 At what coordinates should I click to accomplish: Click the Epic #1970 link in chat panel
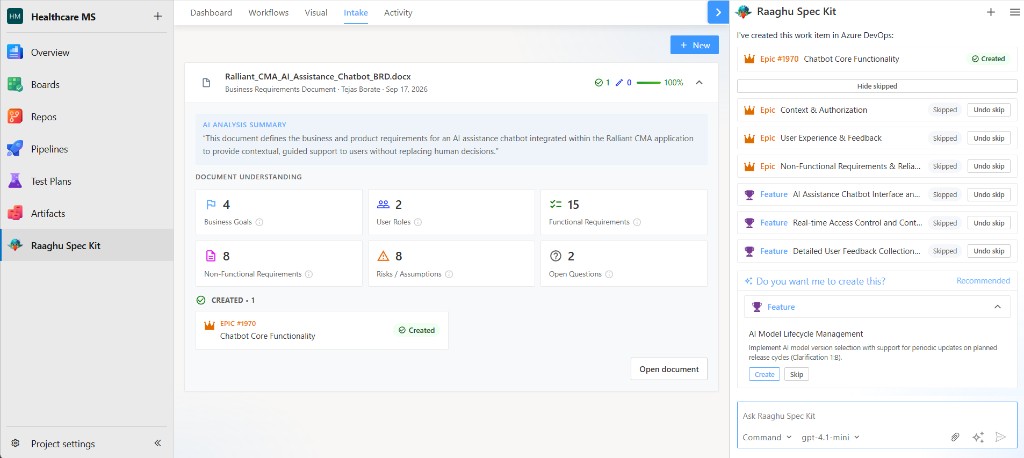779,59
